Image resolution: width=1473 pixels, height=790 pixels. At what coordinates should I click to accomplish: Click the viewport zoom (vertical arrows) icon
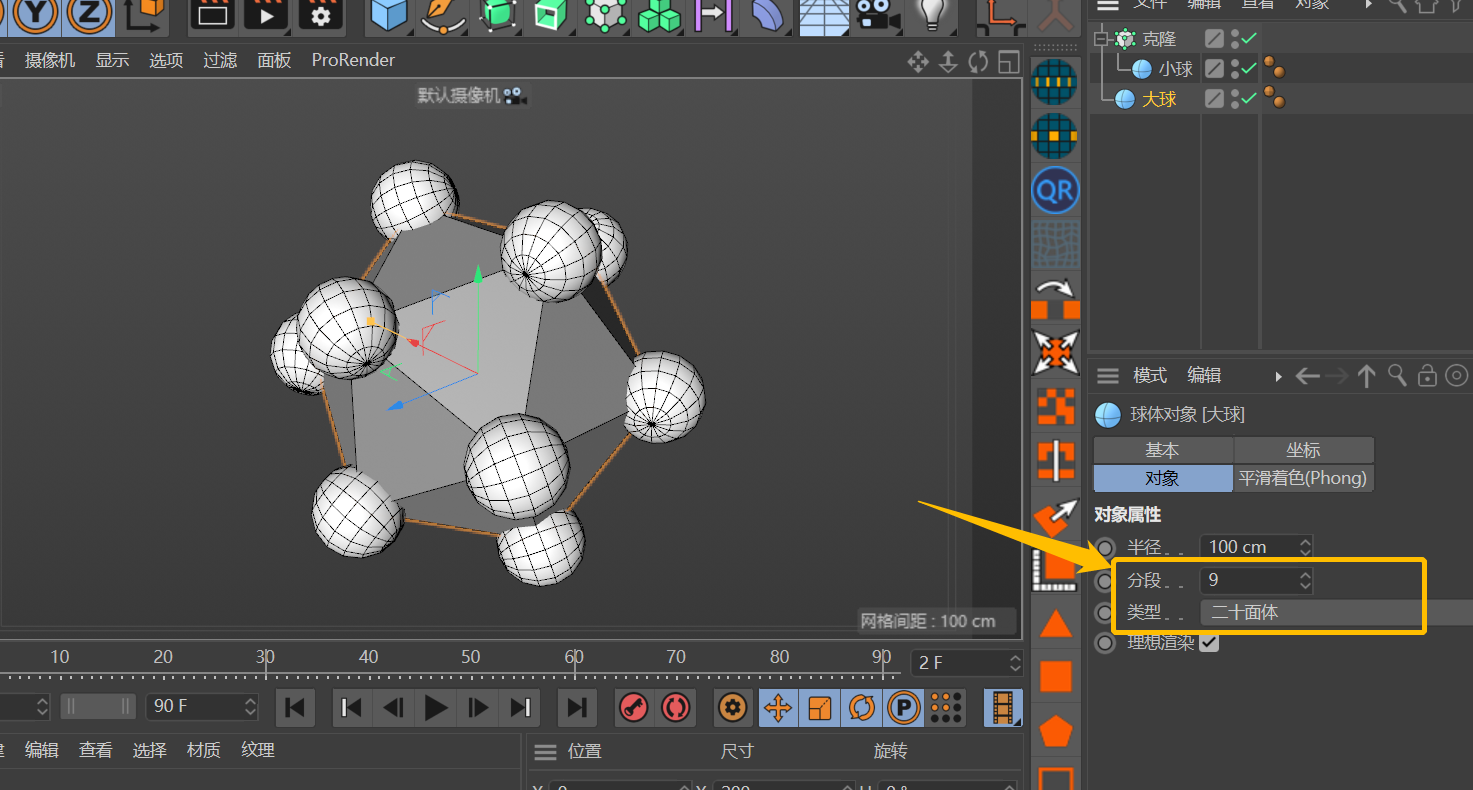click(x=948, y=62)
